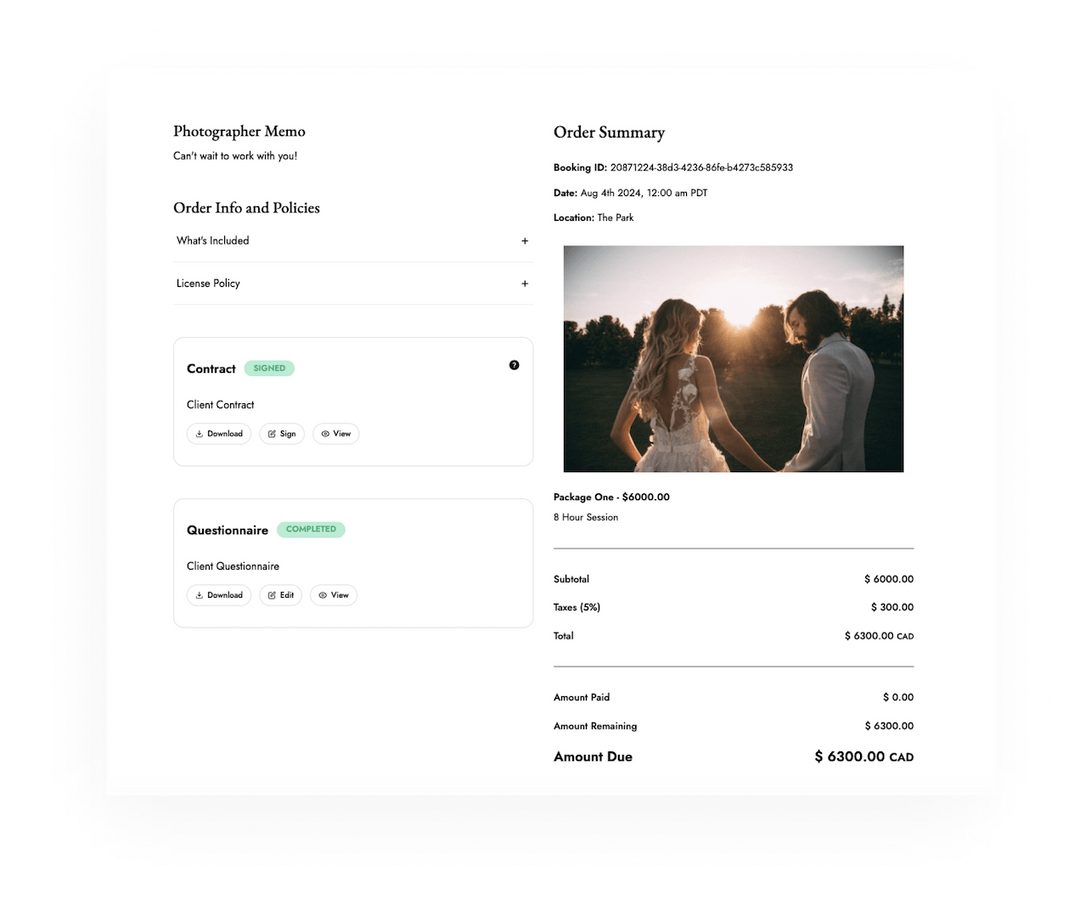
Task: Click the Download icon under Client Questionnaire
Action: (x=200, y=595)
